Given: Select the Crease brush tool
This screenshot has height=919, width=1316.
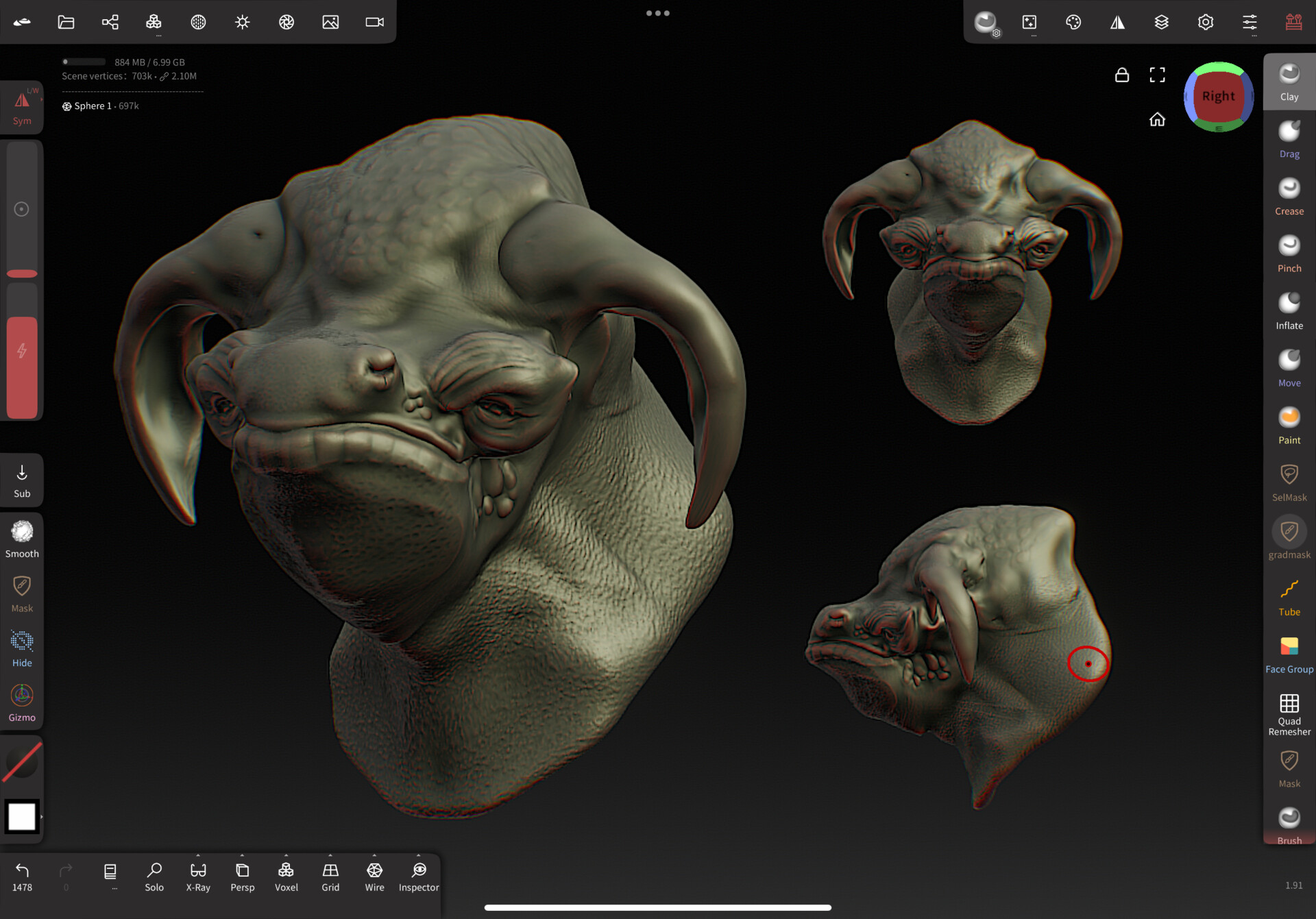Looking at the screenshot, I should tap(1289, 195).
